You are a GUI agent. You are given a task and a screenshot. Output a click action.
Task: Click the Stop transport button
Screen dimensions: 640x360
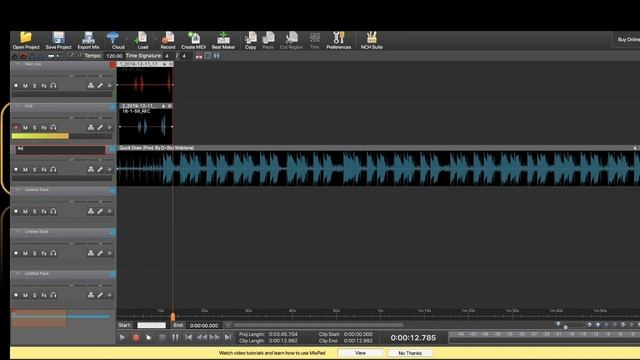click(x=162, y=338)
